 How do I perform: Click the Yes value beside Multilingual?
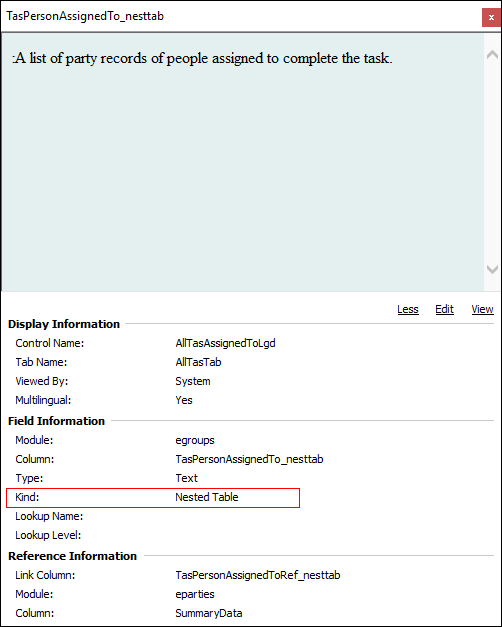[184, 400]
